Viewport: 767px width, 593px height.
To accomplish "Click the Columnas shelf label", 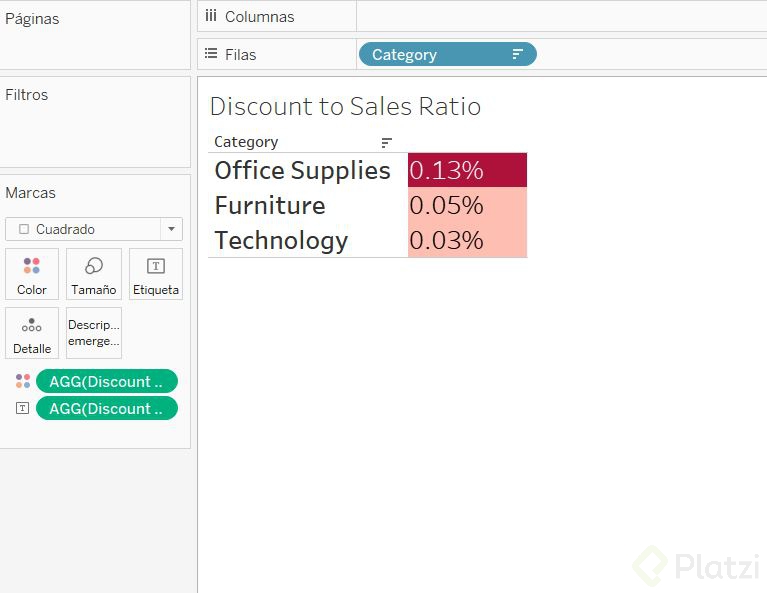I will (259, 17).
